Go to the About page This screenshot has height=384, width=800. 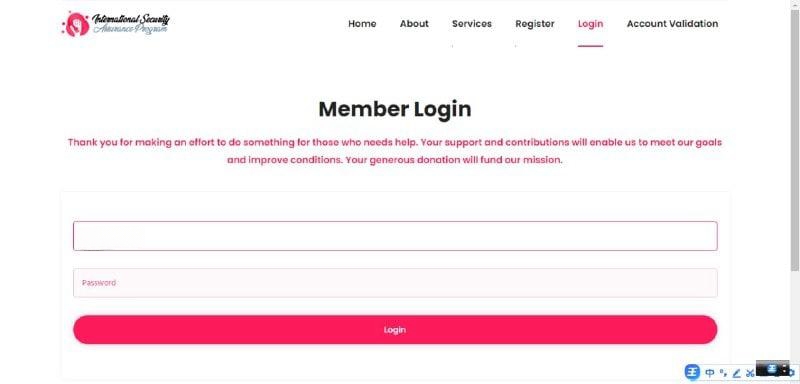click(x=414, y=23)
